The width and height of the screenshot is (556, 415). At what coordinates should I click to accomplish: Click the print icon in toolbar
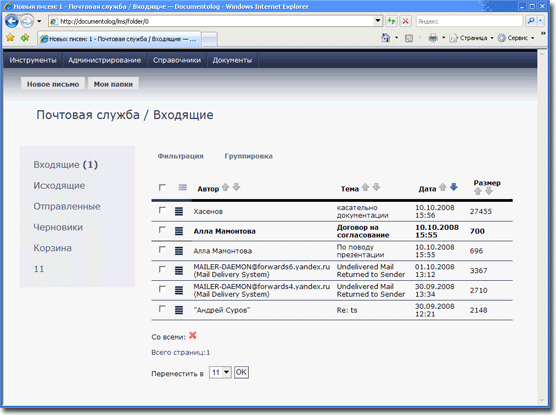click(433, 38)
